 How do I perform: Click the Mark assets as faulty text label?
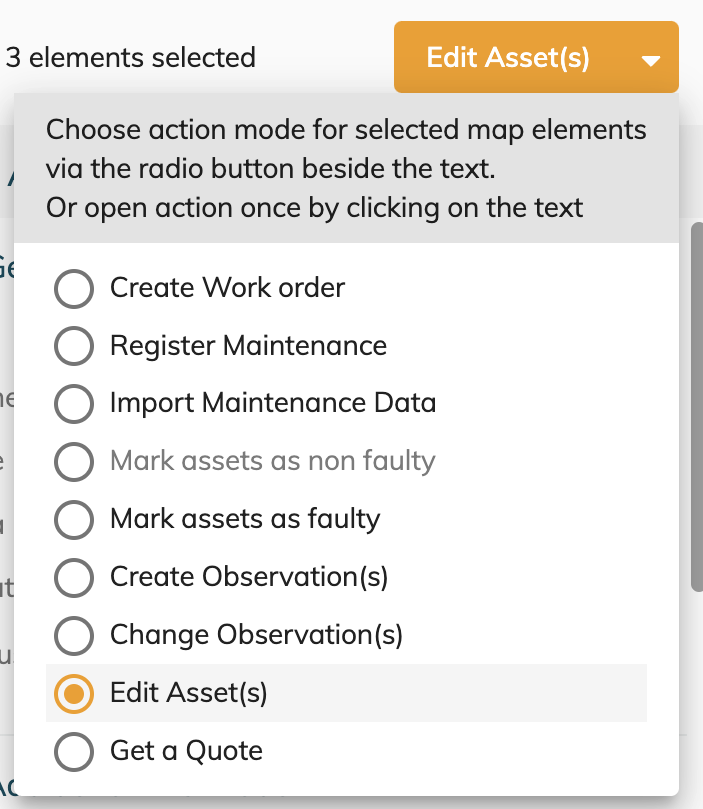coord(245,519)
